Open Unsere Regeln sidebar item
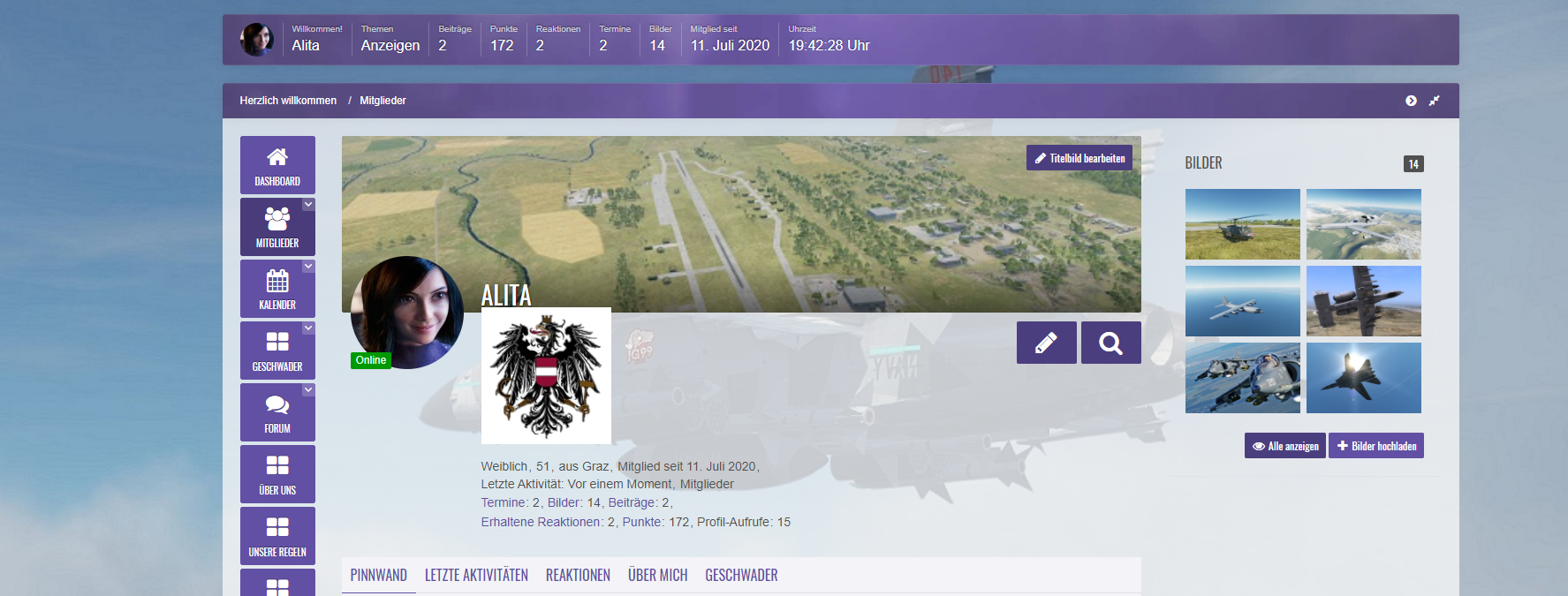1568x596 pixels. [x=277, y=536]
